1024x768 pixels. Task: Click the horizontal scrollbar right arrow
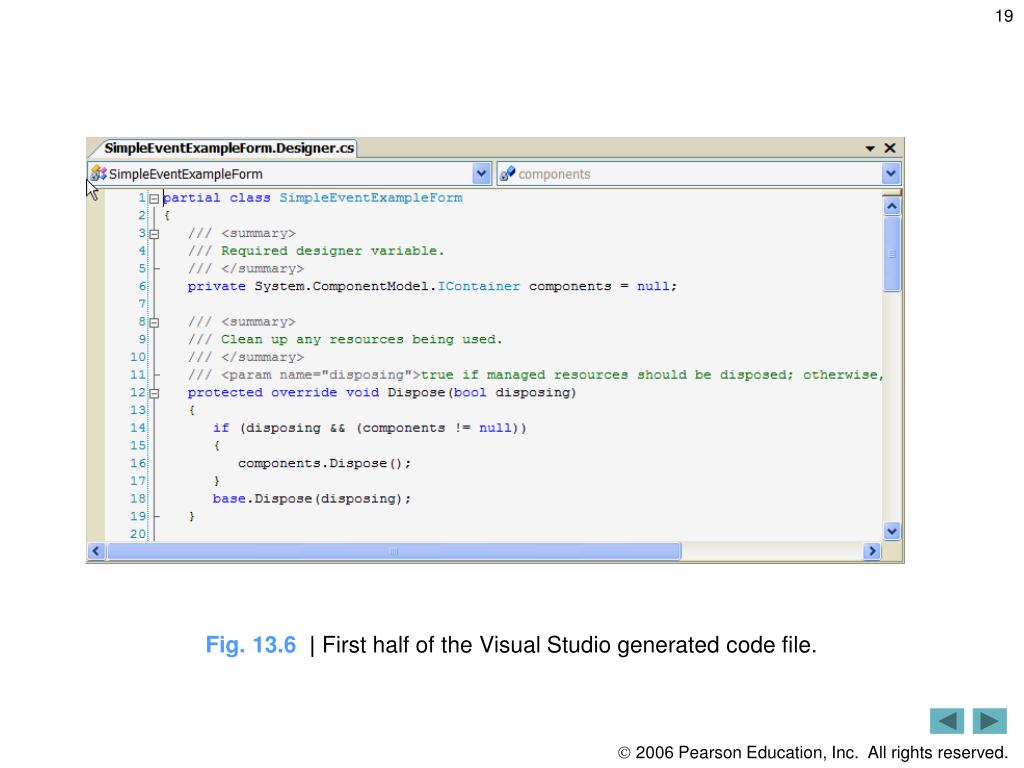[x=871, y=551]
